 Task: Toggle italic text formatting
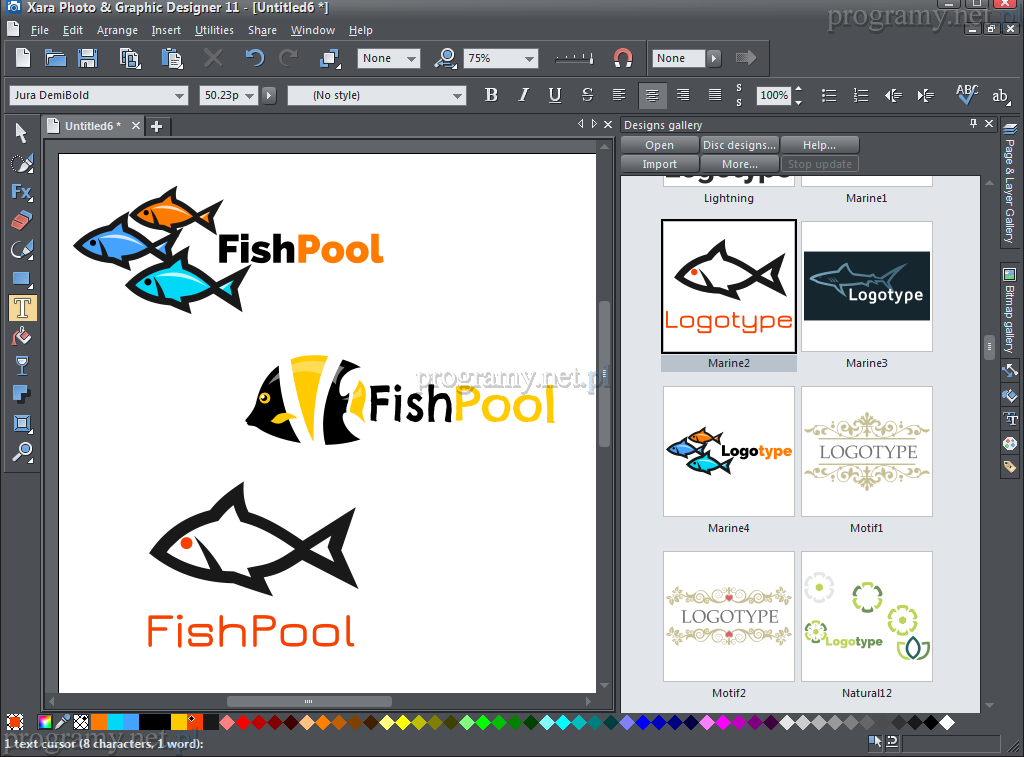[x=523, y=95]
